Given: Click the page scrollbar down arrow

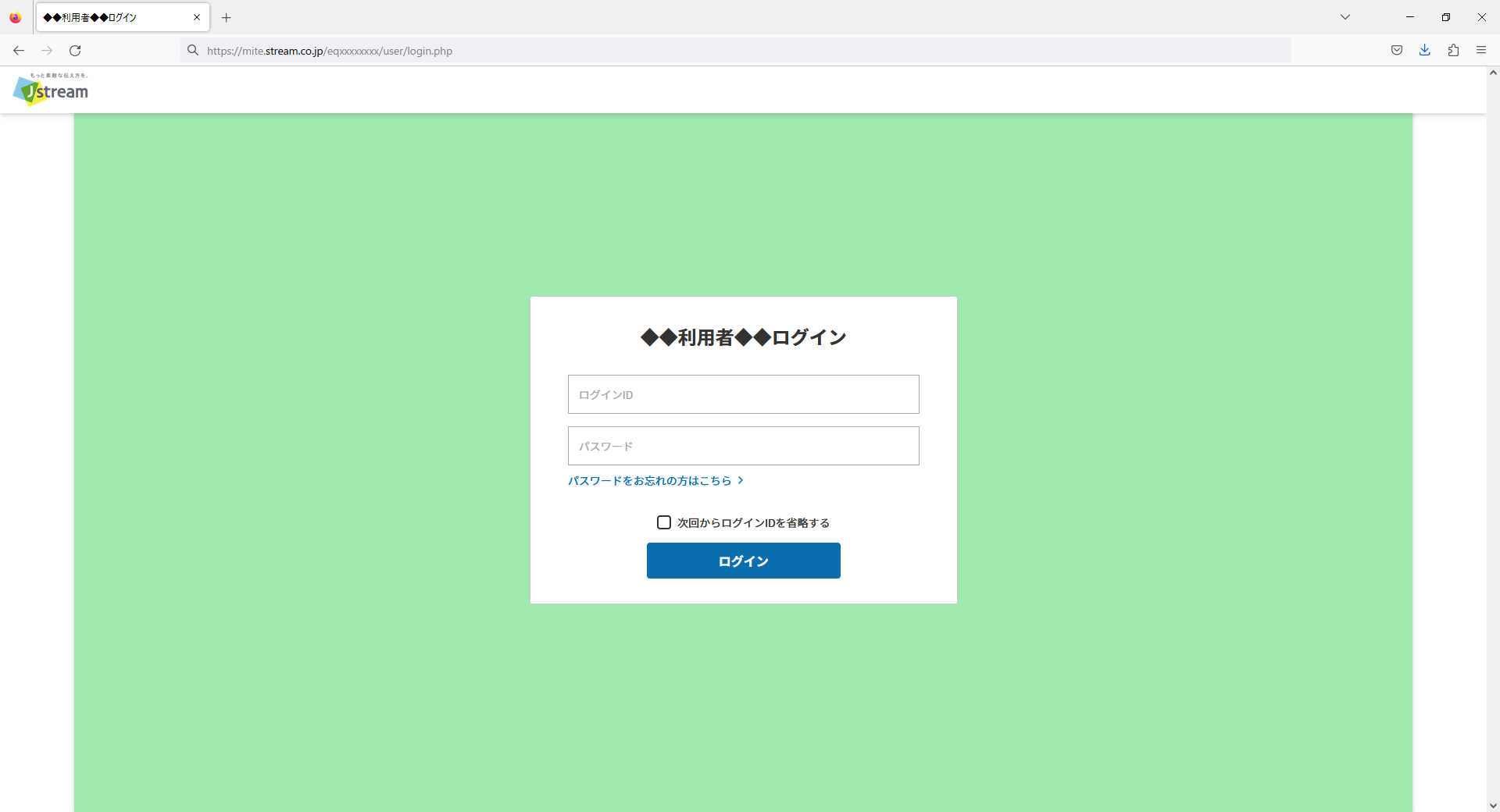Looking at the screenshot, I should [x=1493, y=805].
